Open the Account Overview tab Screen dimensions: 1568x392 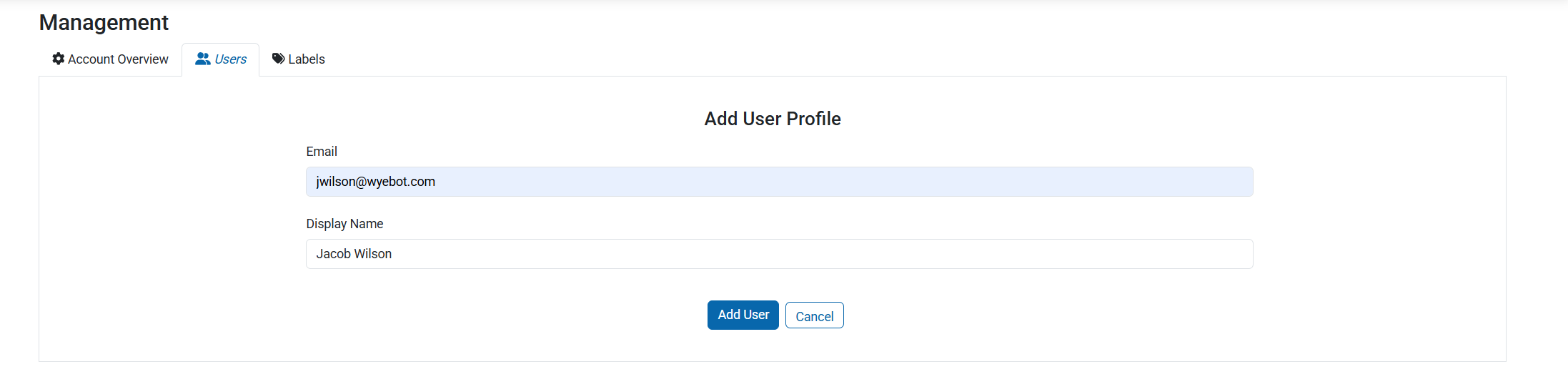pyautogui.click(x=110, y=59)
